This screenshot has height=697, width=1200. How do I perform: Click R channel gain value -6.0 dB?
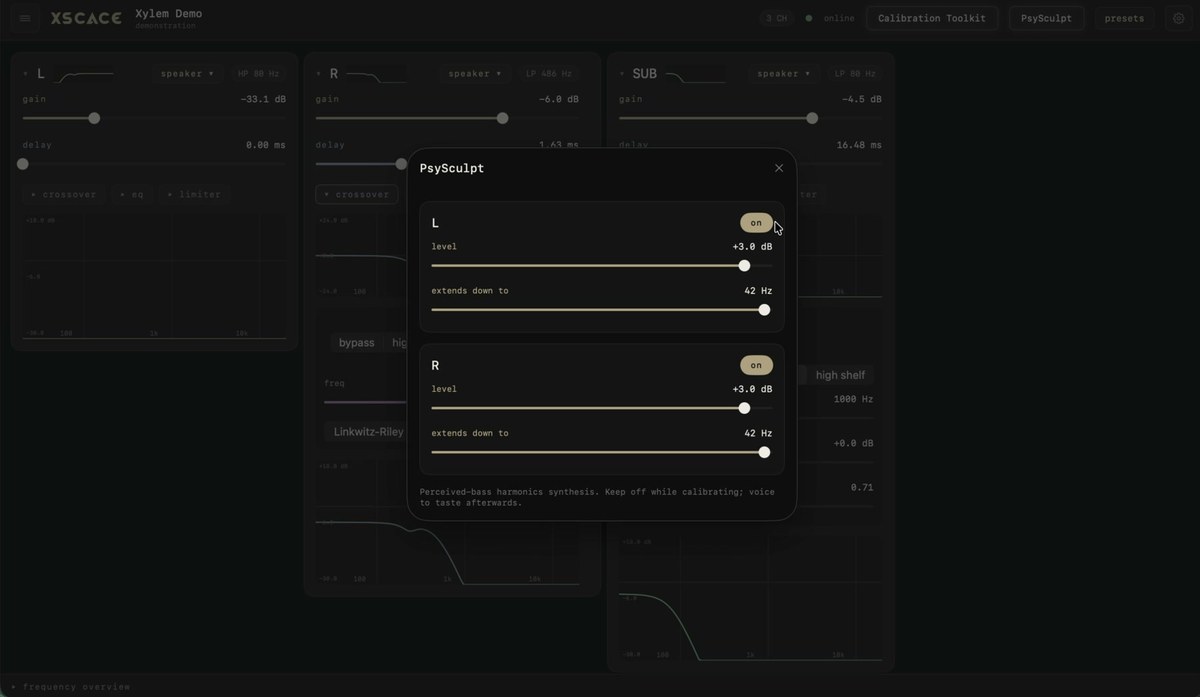pos(559,100)
